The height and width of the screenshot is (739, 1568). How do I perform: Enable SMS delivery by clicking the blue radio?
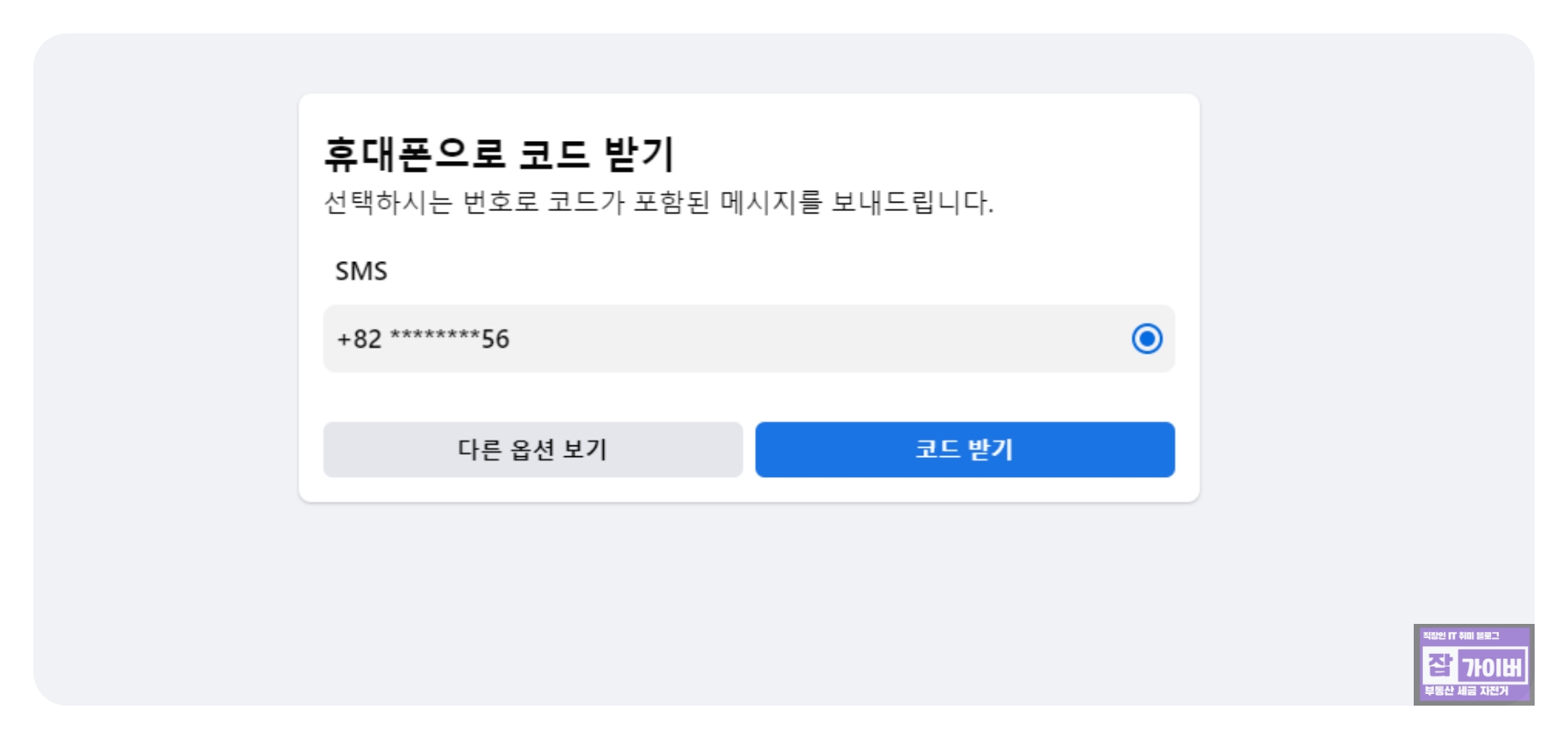pyautogui.click(x=1148, y=338)
